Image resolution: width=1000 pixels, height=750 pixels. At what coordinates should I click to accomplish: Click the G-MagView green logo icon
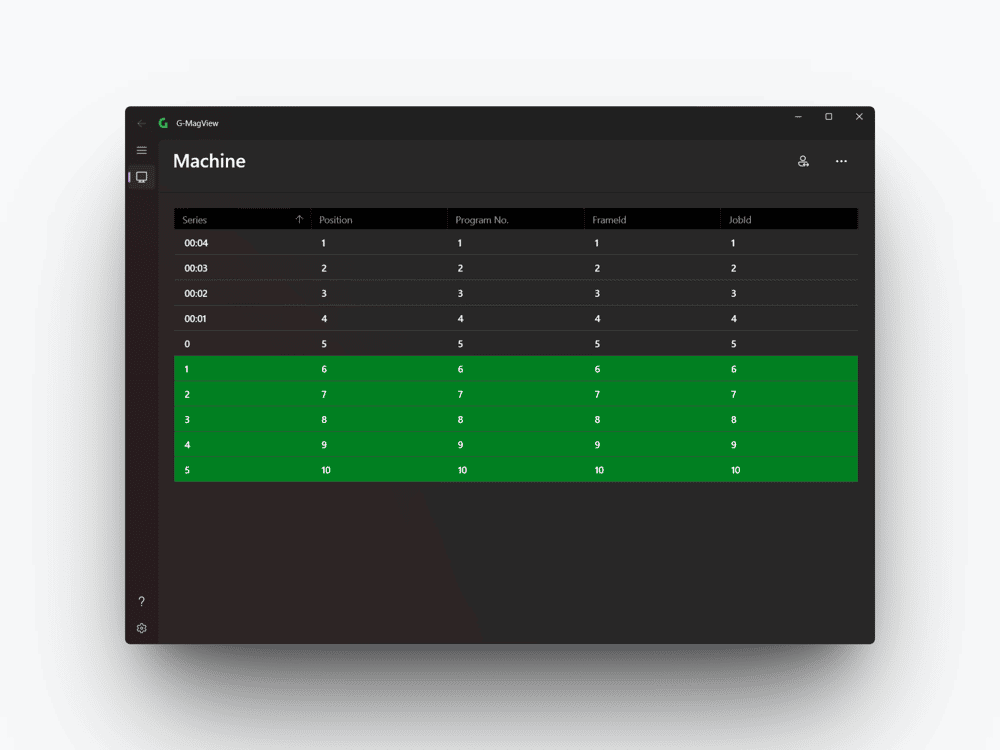(x=163, y=123)
